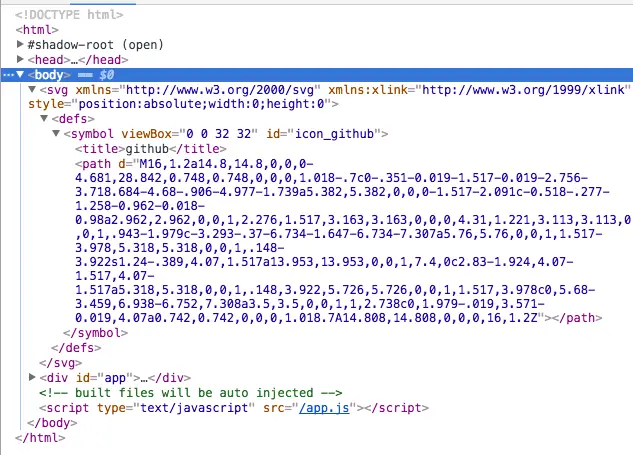Select the closing </defs> tag
Viewport: 633px width, 455px height.
76,348
